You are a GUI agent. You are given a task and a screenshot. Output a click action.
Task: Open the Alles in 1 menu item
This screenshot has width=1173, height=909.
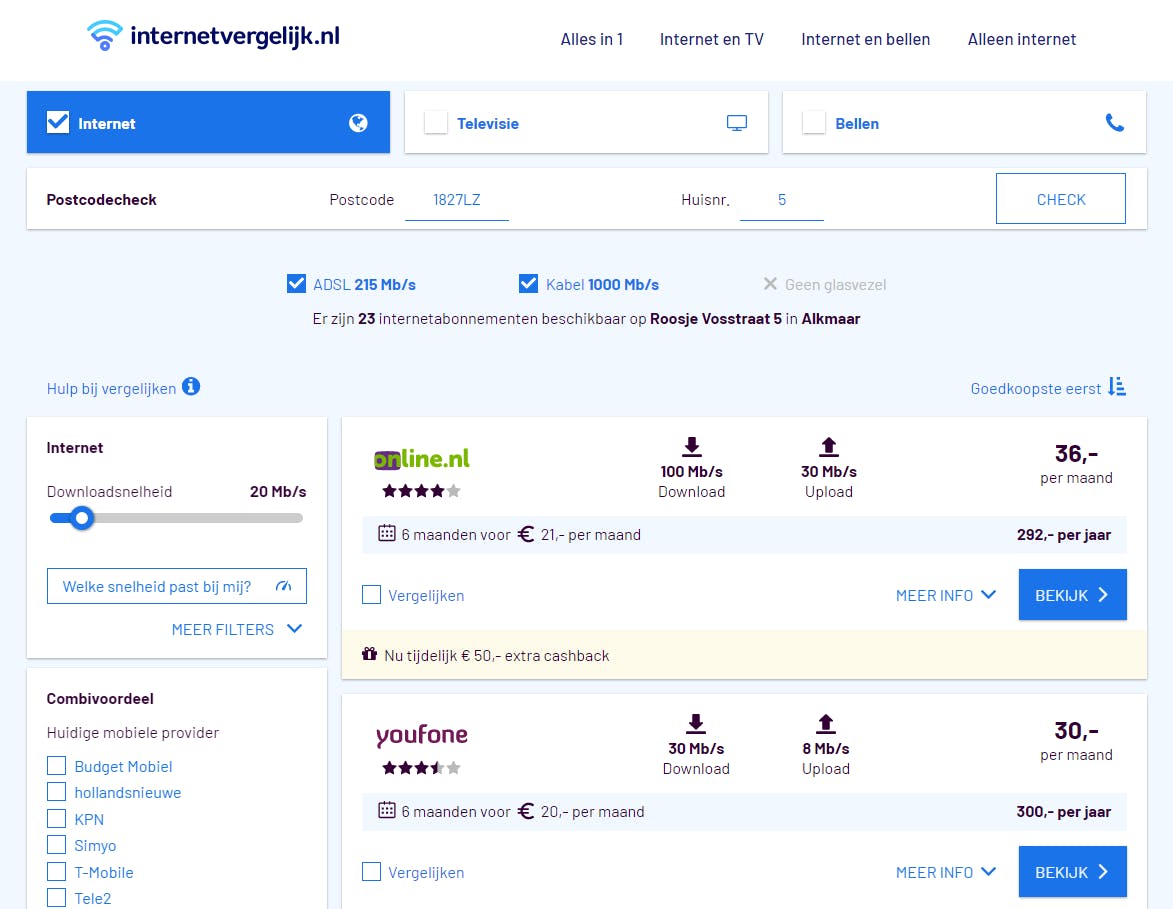[x=592, y=39]
